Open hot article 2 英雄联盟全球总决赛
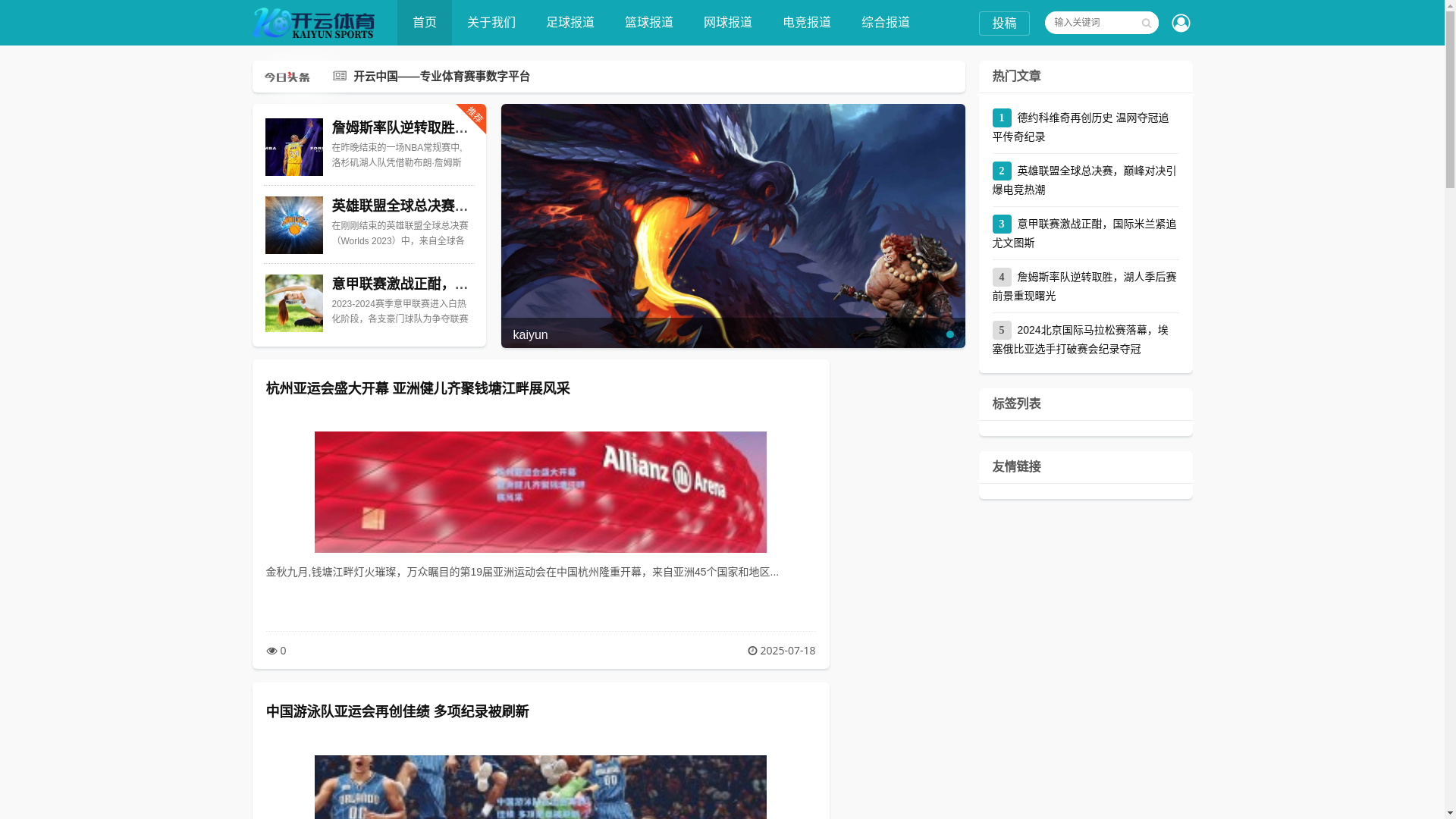Screen dimensions: 1456x819 1084,180
